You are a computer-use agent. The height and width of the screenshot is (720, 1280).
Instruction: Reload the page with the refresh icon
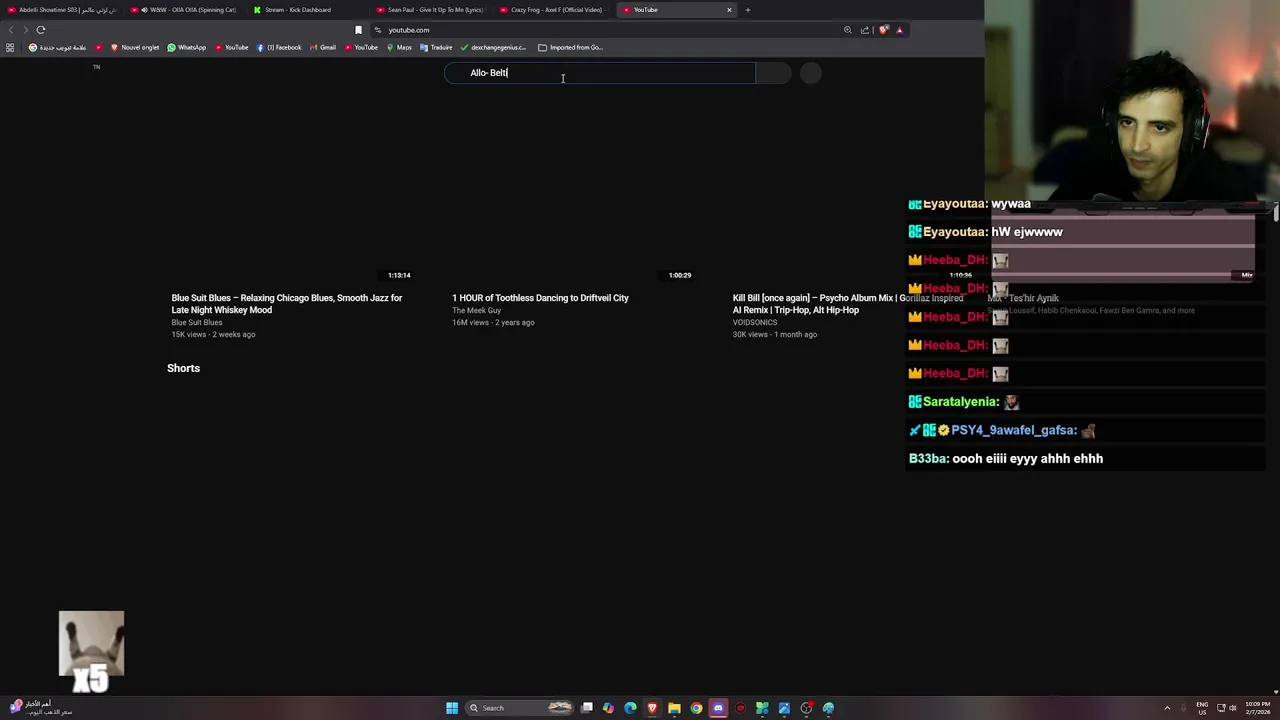pyautogui.click(x=41, y=30)
